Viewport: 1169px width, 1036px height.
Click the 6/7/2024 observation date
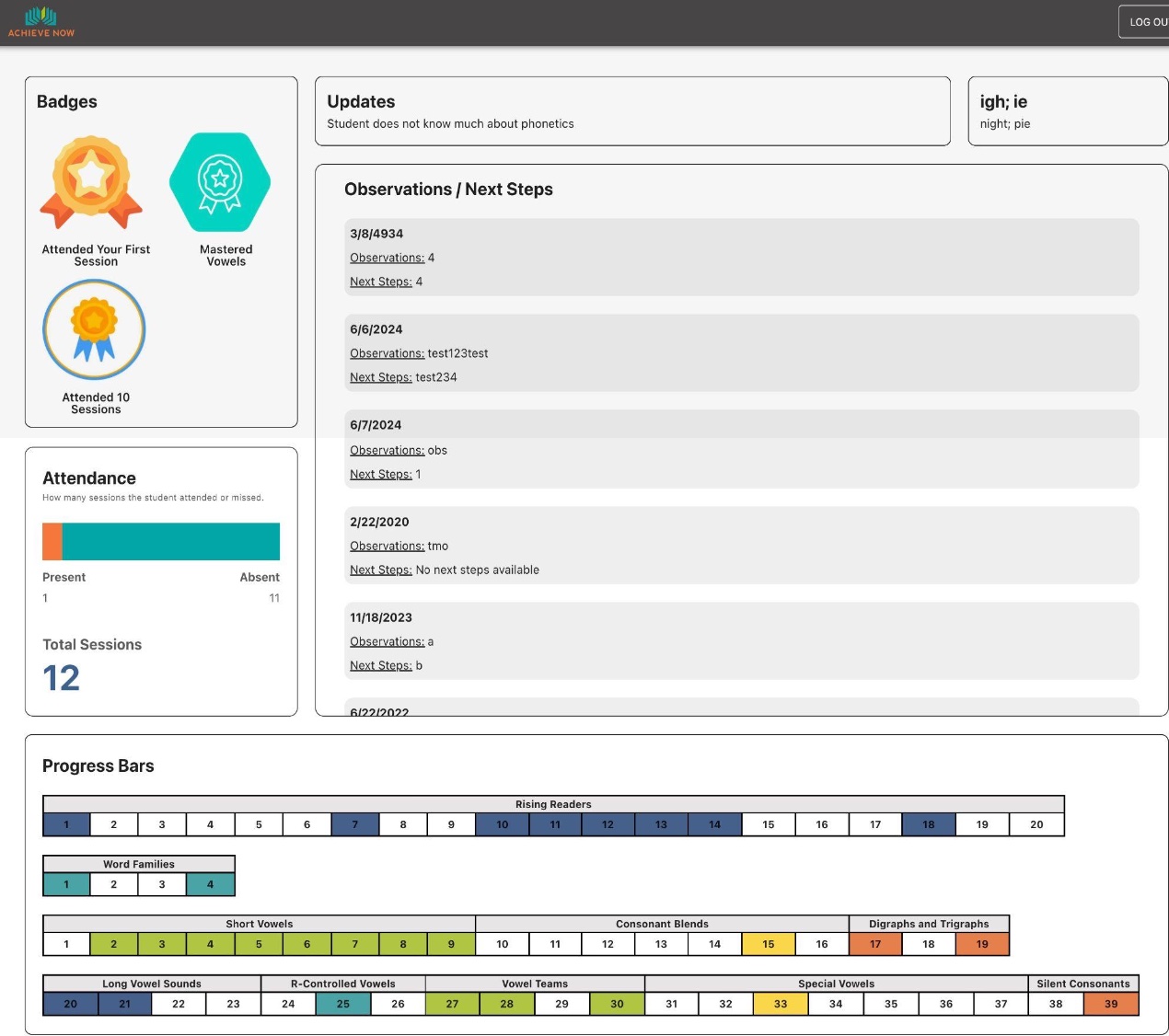point(376,425)
